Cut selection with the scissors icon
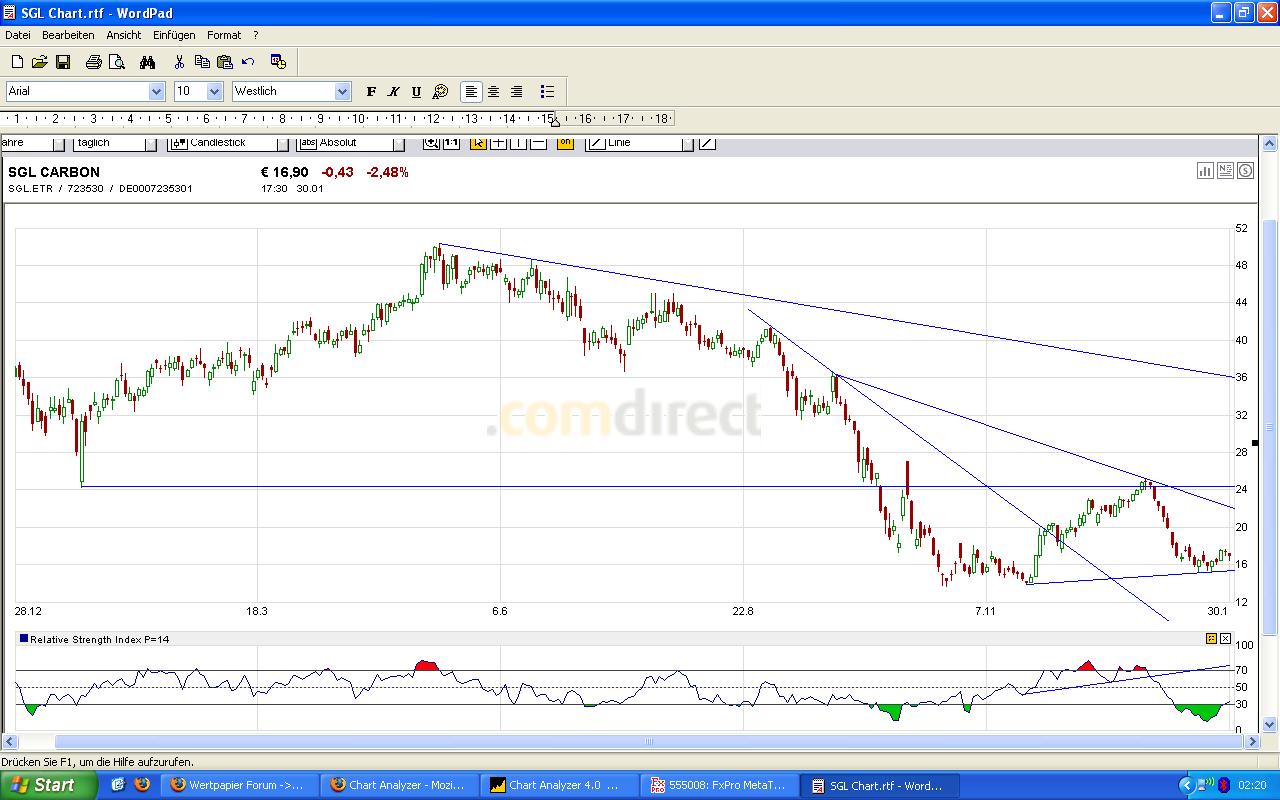 pyautogui.click(x=179, y=62)
